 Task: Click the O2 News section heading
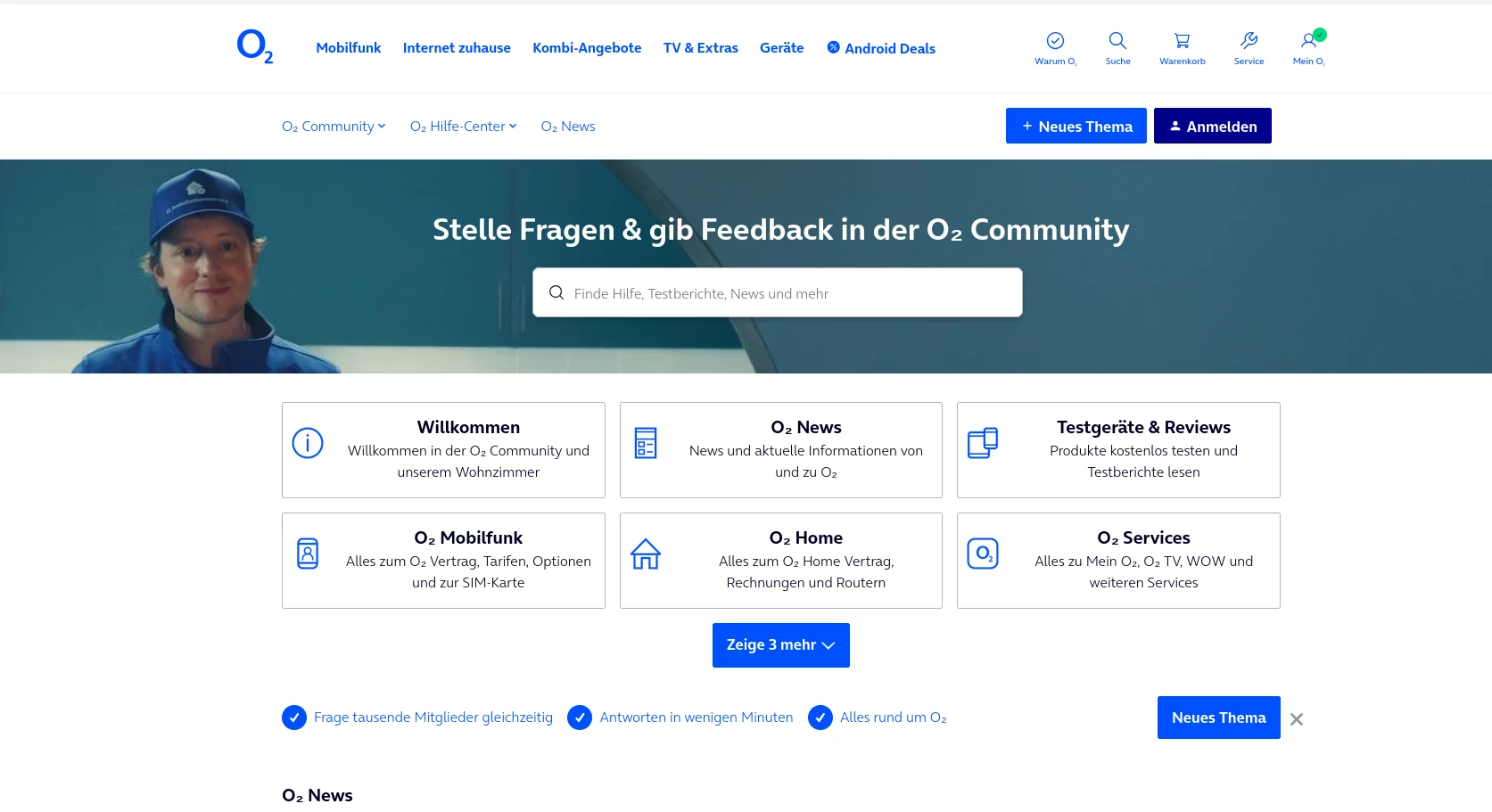pos(317,795)
